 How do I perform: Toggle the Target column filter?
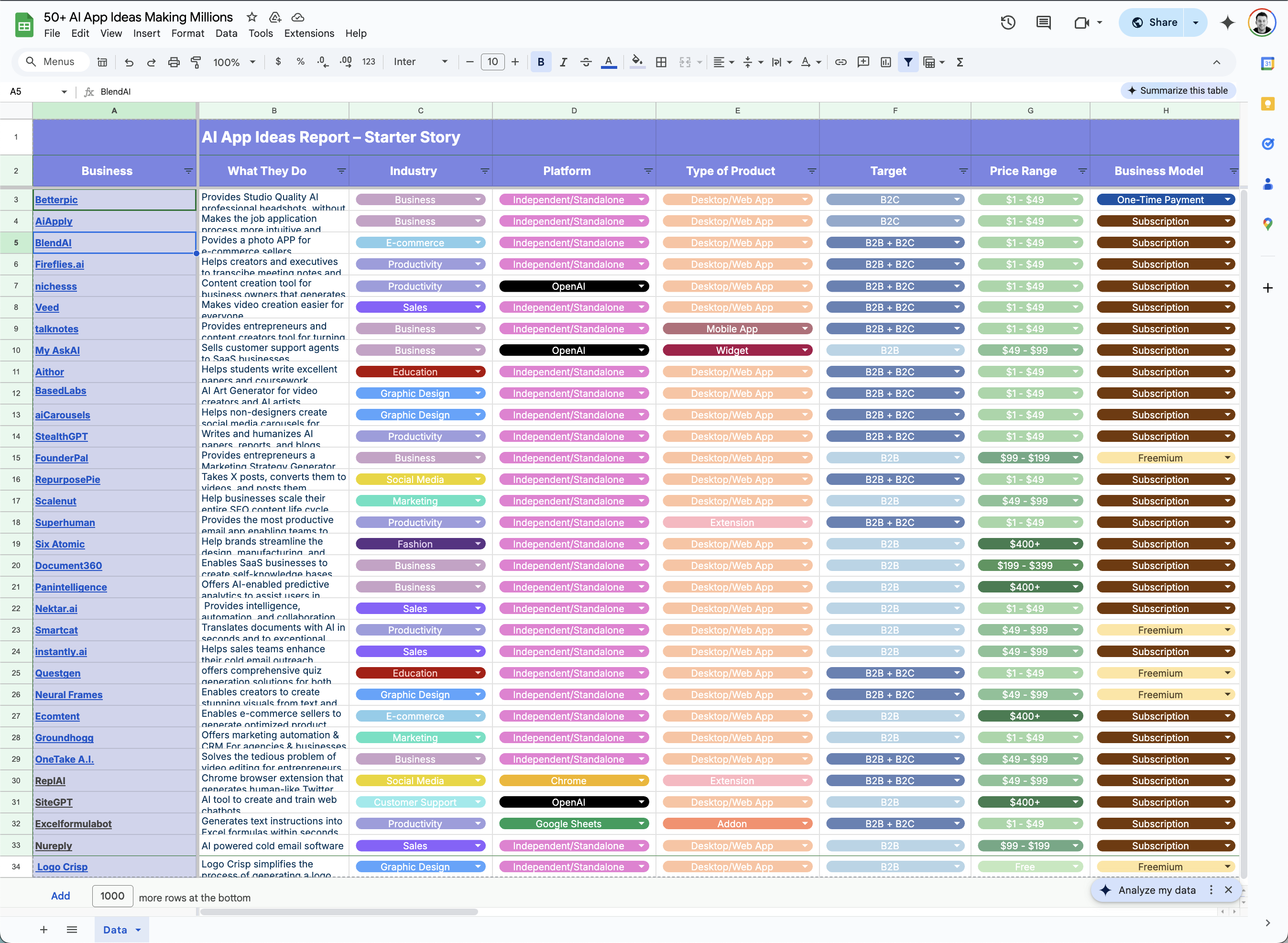pos(963,171)
